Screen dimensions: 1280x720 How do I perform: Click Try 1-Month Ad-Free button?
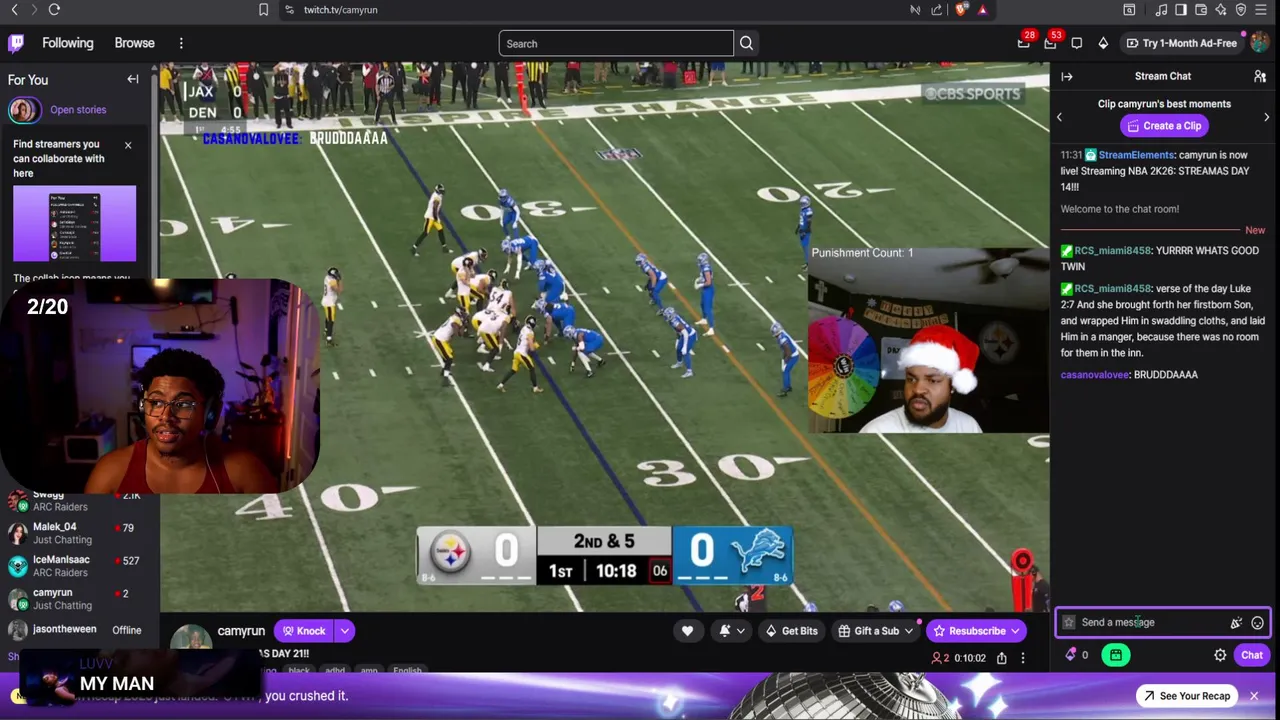[1181, 43]
